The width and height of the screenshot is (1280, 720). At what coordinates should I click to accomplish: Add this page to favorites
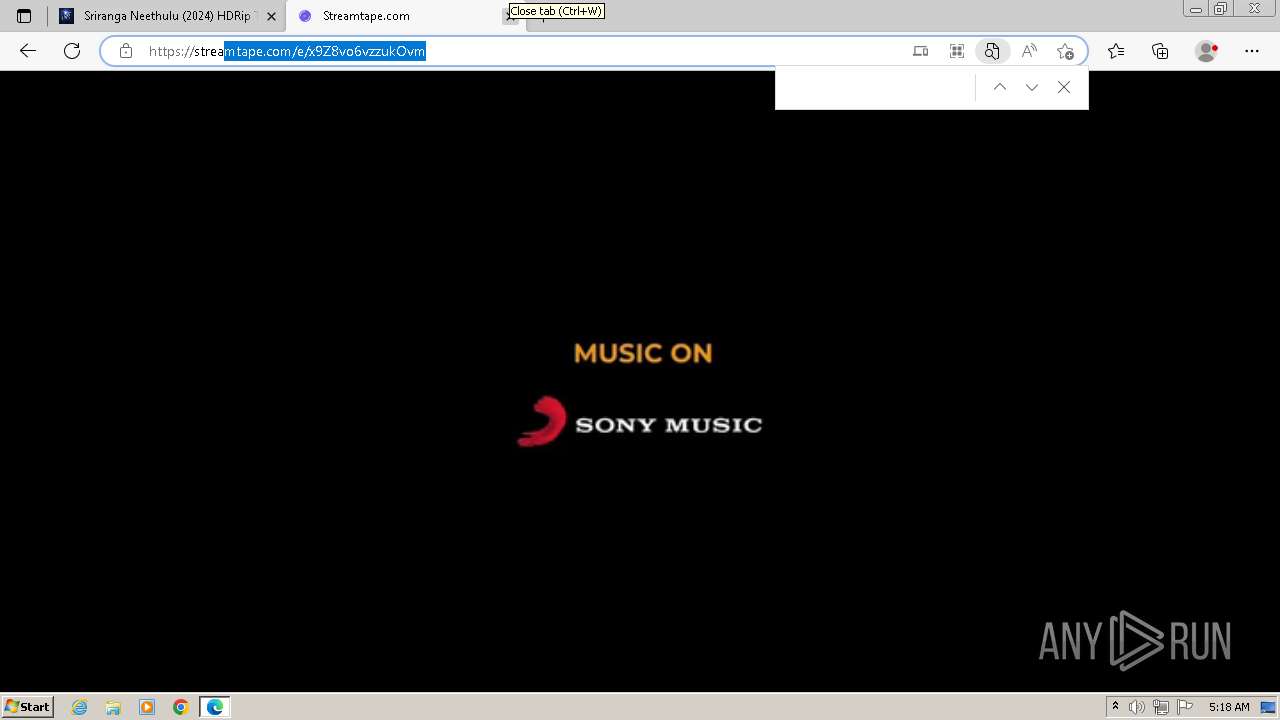[x=1065, y=51]
